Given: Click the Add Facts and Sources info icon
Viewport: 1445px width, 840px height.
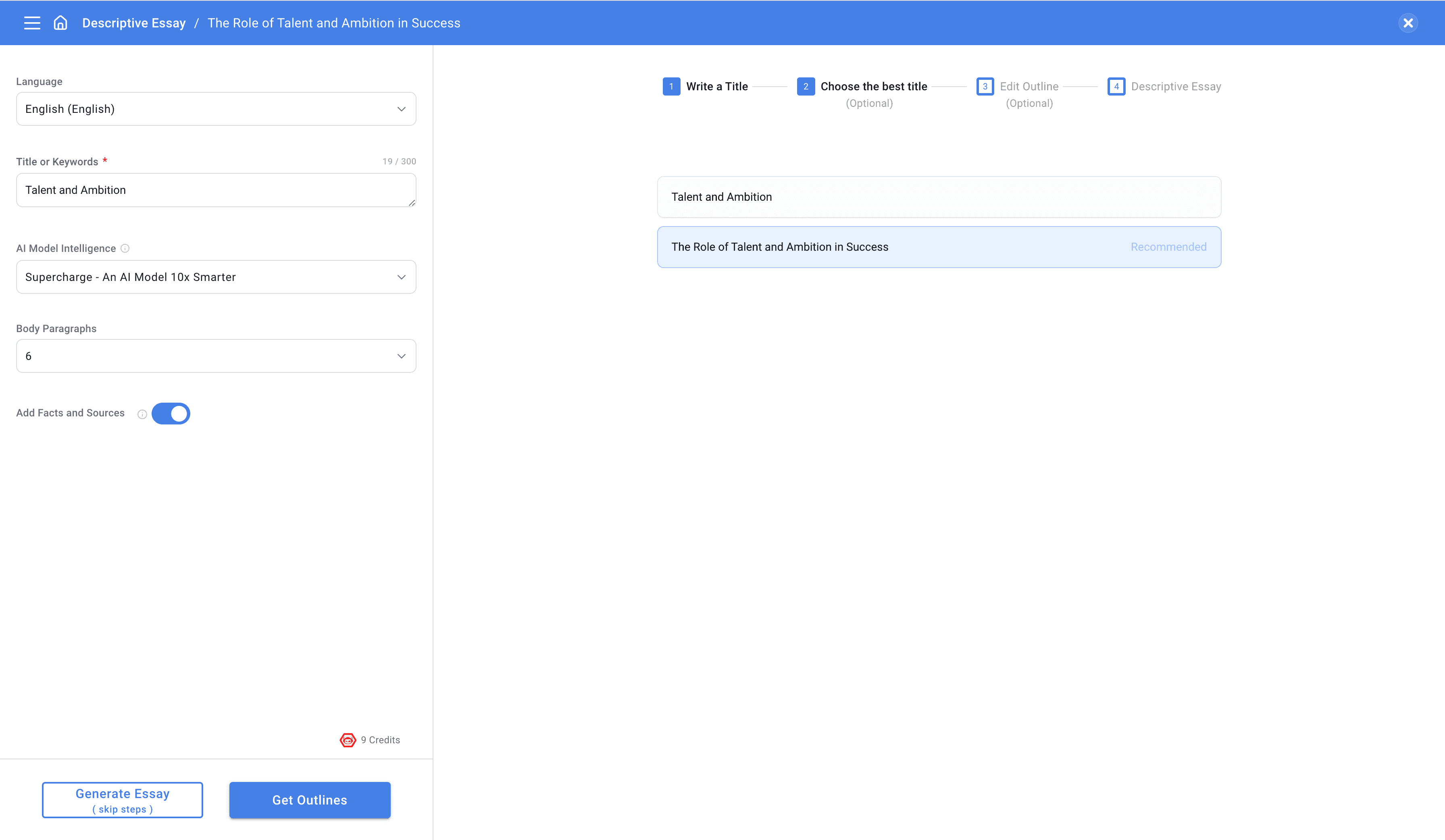Looking at the screenshot, I should tap(142, 414).
